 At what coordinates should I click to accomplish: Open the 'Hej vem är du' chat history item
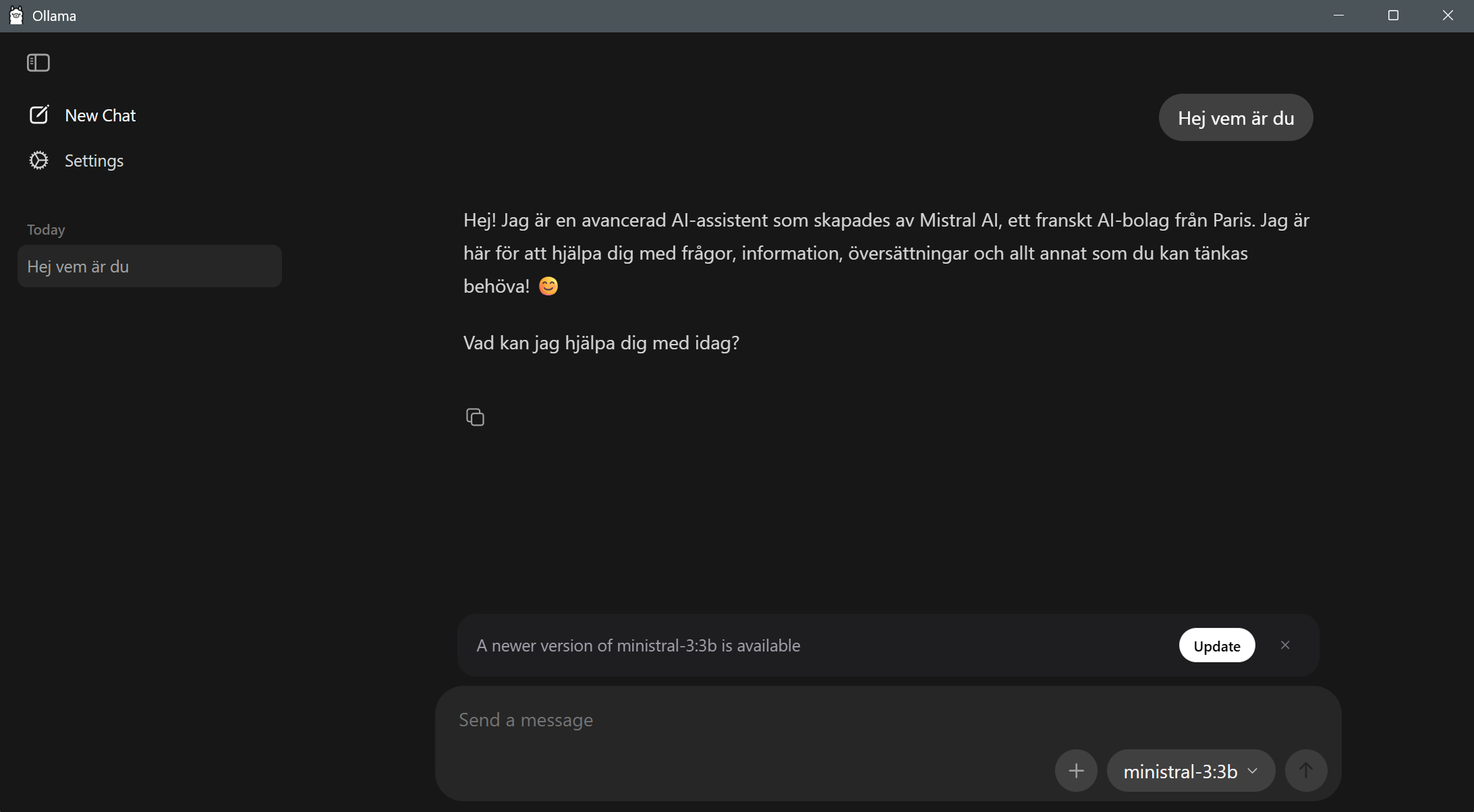(x=150, y=266)
